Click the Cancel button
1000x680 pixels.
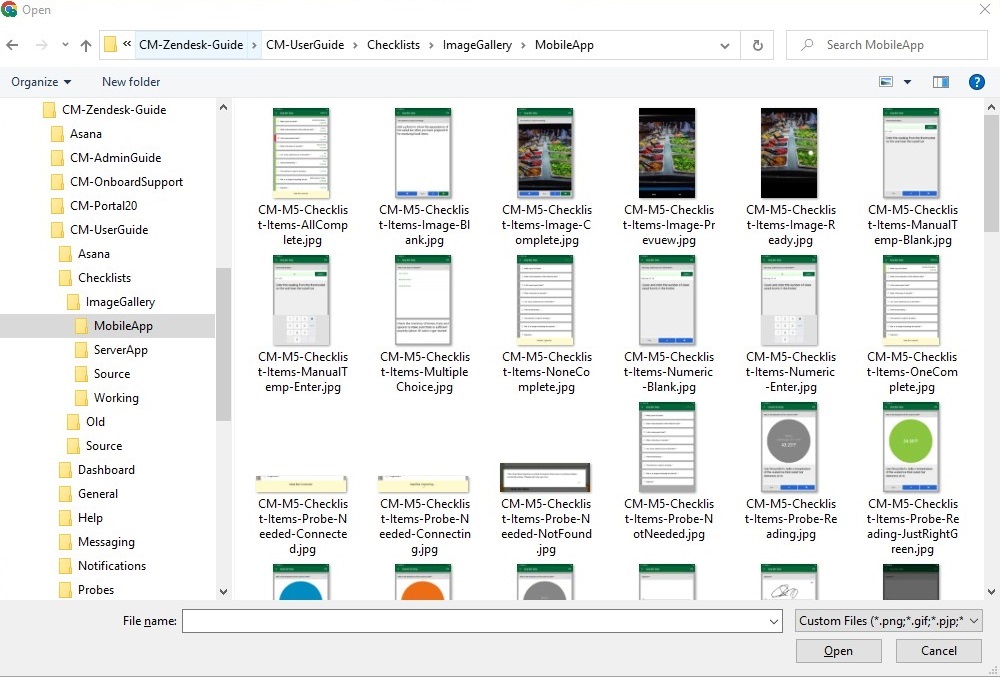click(938, 651)
